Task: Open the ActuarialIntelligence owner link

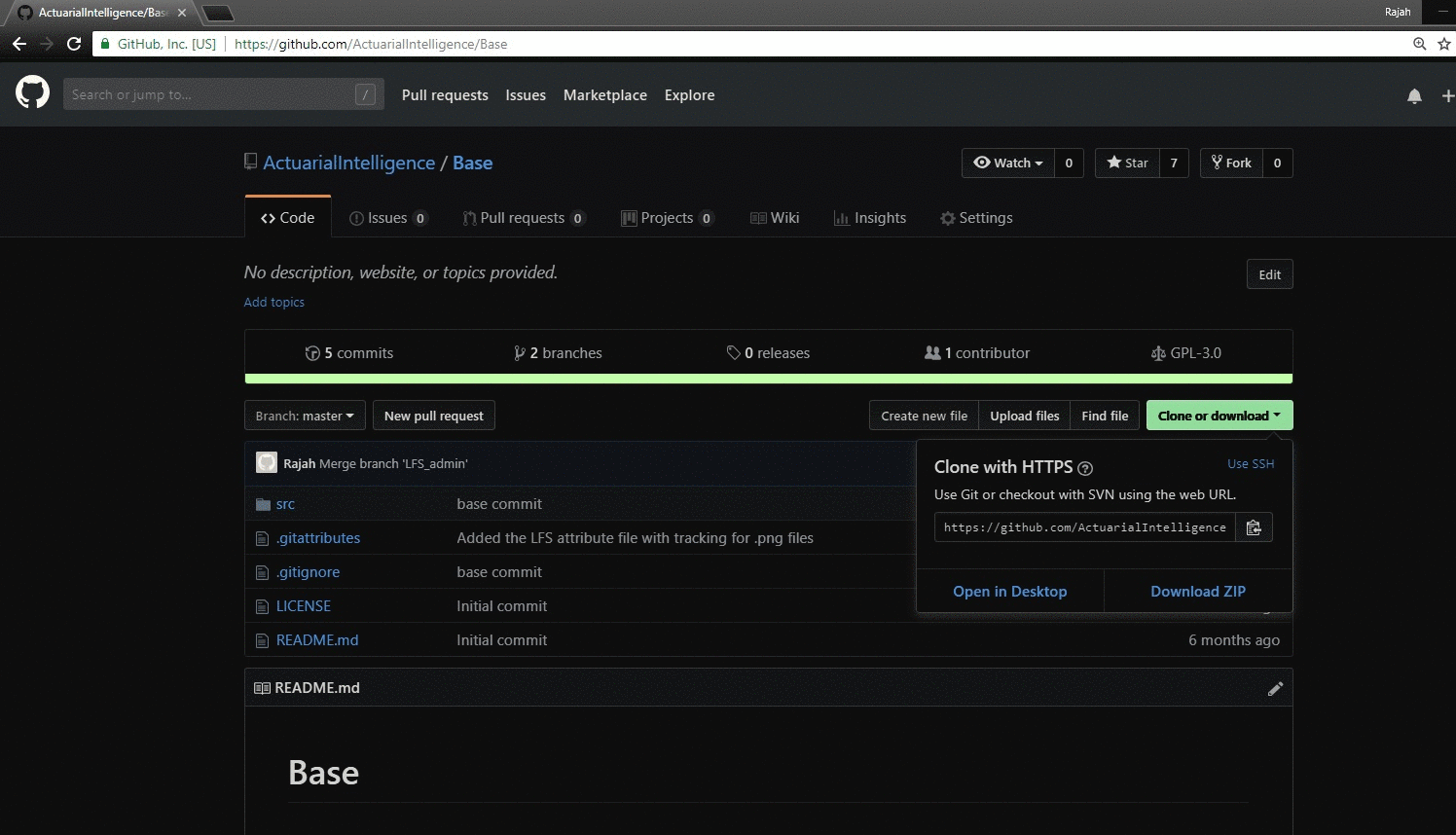Action: 349,163
